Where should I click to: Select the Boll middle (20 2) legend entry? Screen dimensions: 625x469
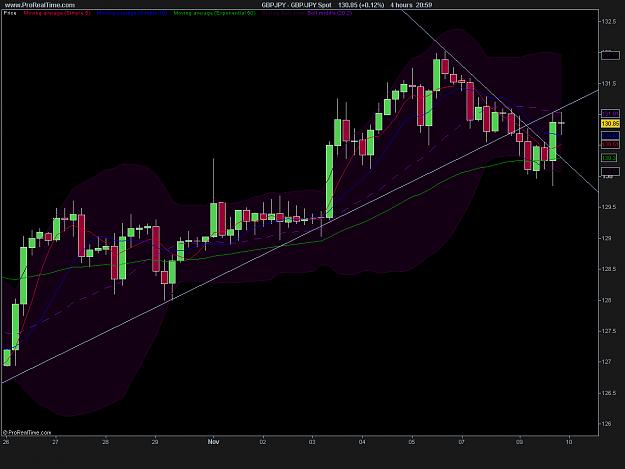pos(330,13)
